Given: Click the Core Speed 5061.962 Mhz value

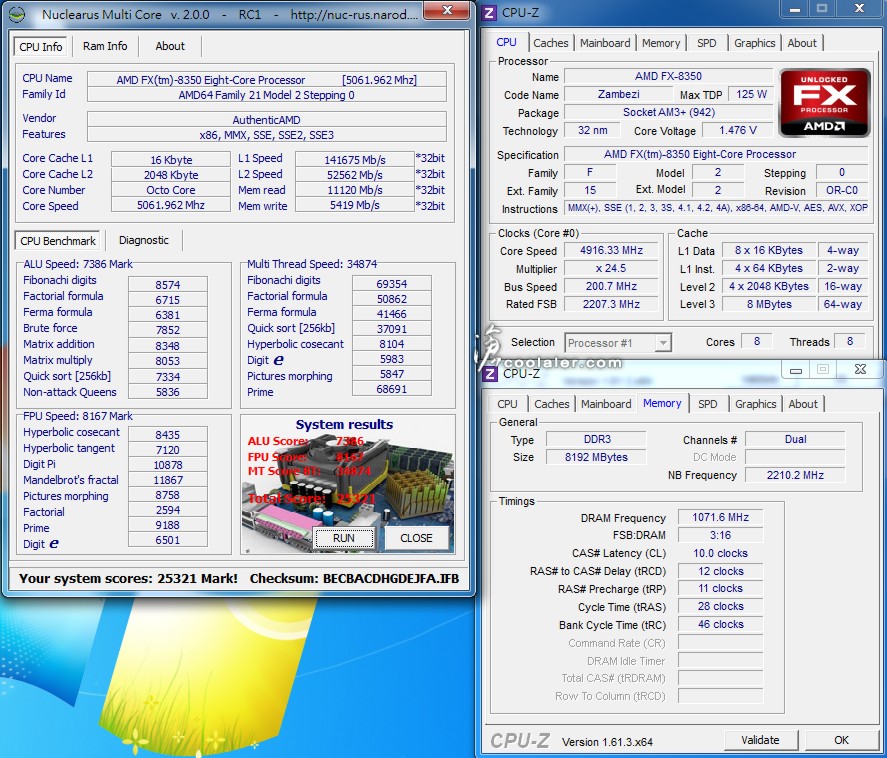Looking at the screenshot, I should pos(171,205).
